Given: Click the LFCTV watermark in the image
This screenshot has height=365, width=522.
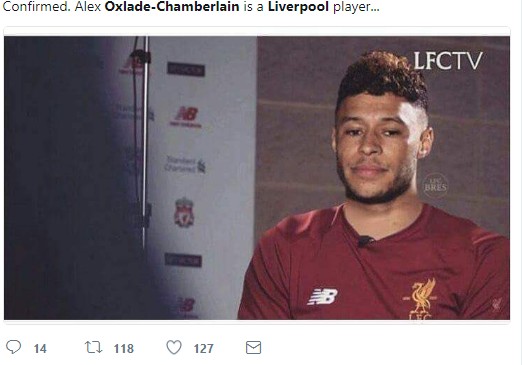Looking at the screenshot, I should 448,61.
